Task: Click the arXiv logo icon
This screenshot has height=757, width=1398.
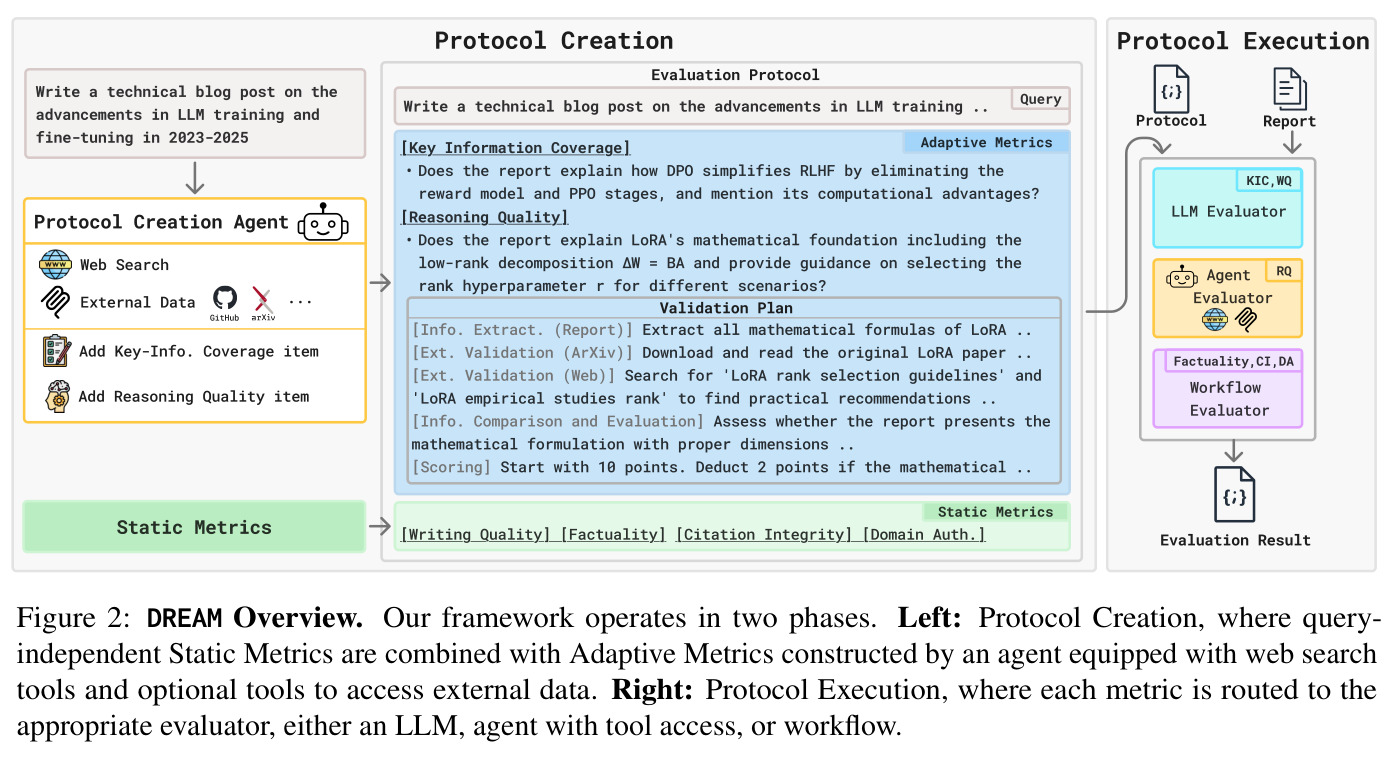Action: tap(263, 298)
